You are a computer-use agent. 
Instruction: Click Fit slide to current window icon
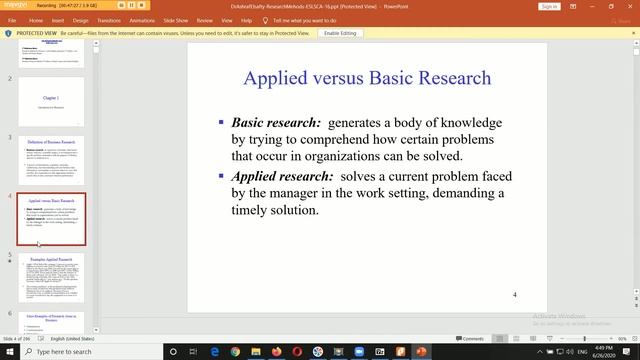coord(635,339)
